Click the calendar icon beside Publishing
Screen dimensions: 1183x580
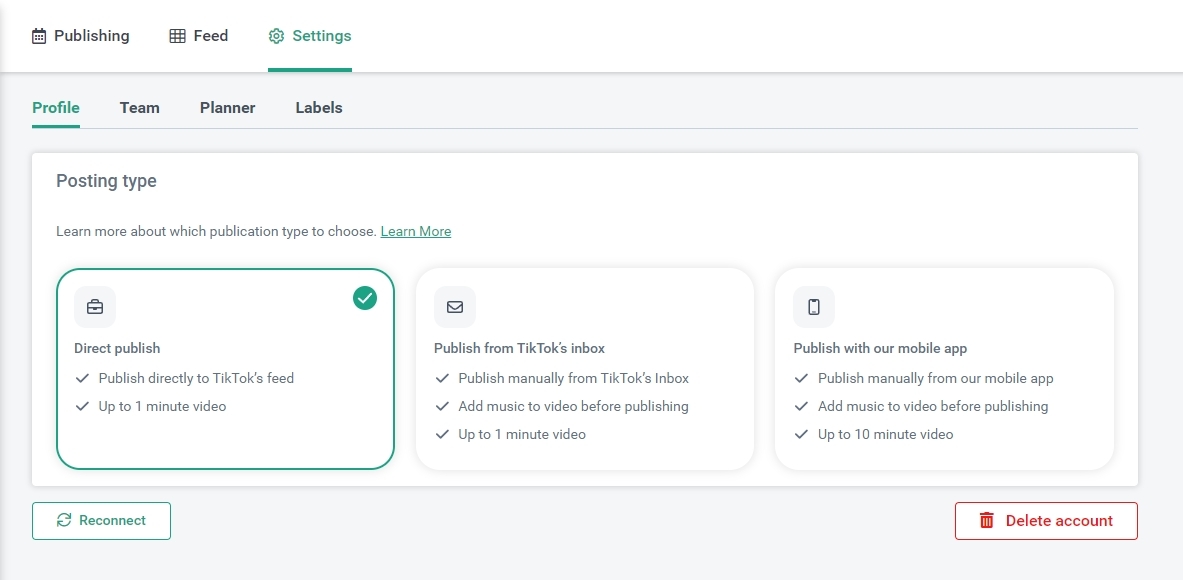tap(38, 36)
